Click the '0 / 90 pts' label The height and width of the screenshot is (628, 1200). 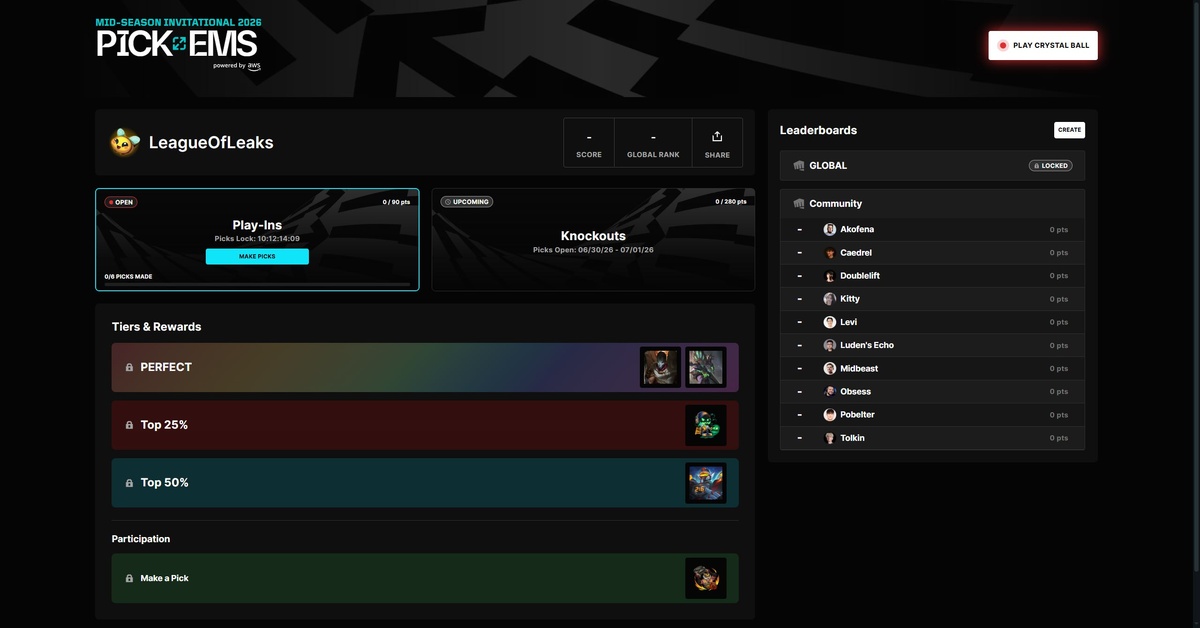[x=397, y=202]
